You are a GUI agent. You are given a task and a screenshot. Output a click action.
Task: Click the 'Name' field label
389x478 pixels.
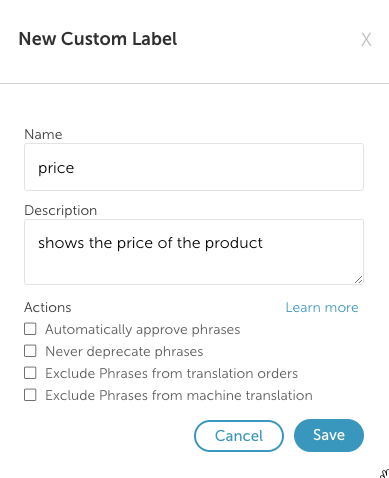[43, 135]
